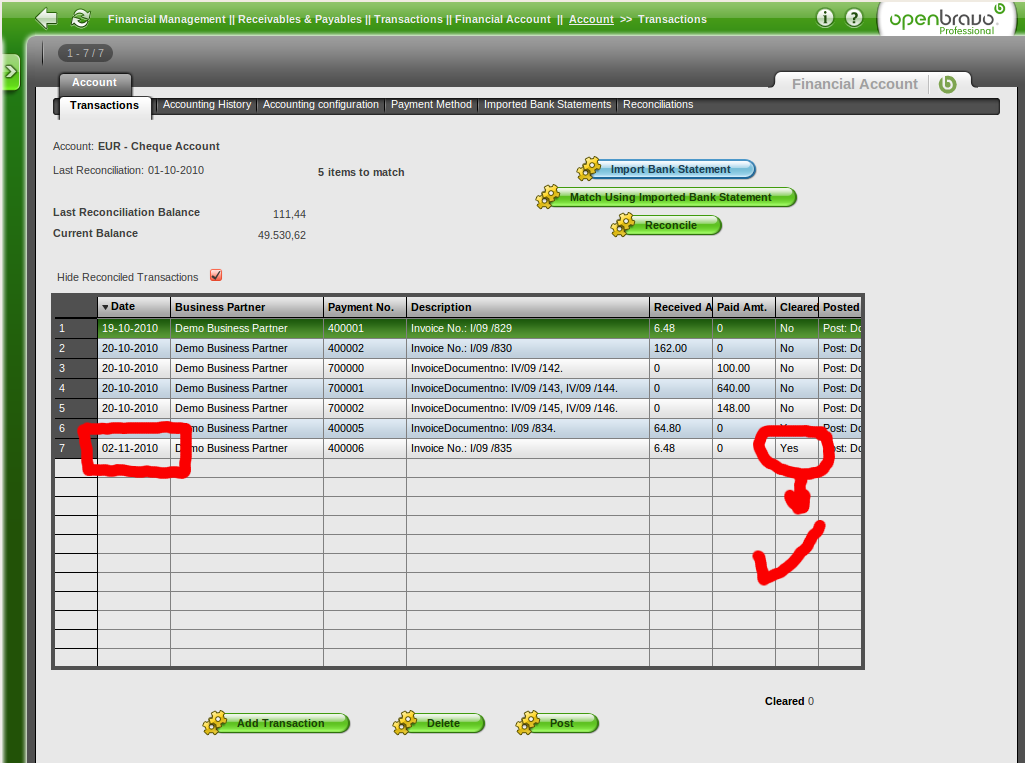This screenshot has width=1025, height=763.
Task: Open the help question mark icon
Action: (853, 18)
